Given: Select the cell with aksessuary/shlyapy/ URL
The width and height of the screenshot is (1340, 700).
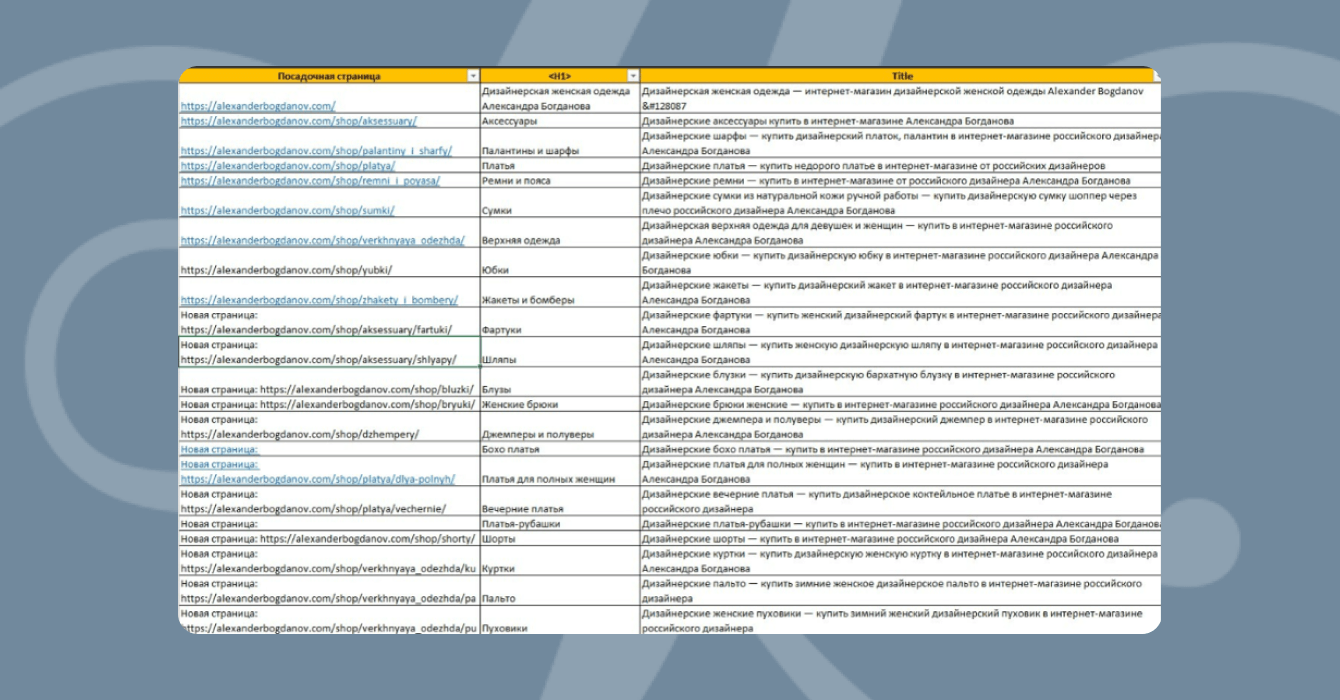Looking at the screenshot, I should 329,352.
